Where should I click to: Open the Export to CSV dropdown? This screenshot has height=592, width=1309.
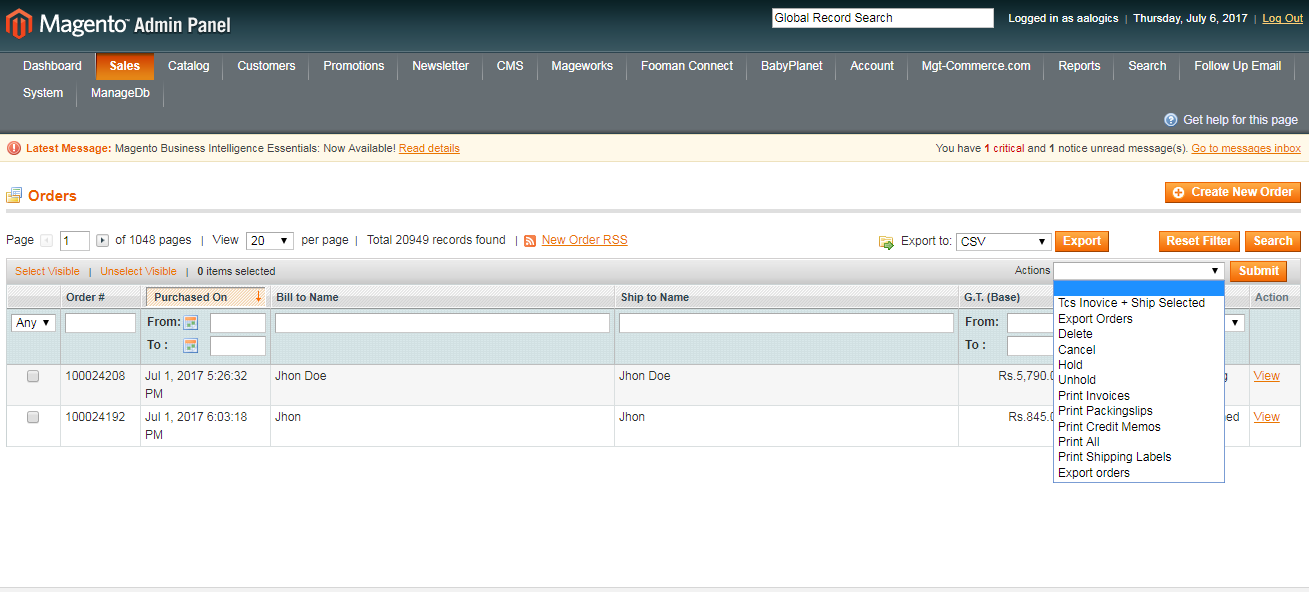pyautogui.click(x=1003, y=242)
